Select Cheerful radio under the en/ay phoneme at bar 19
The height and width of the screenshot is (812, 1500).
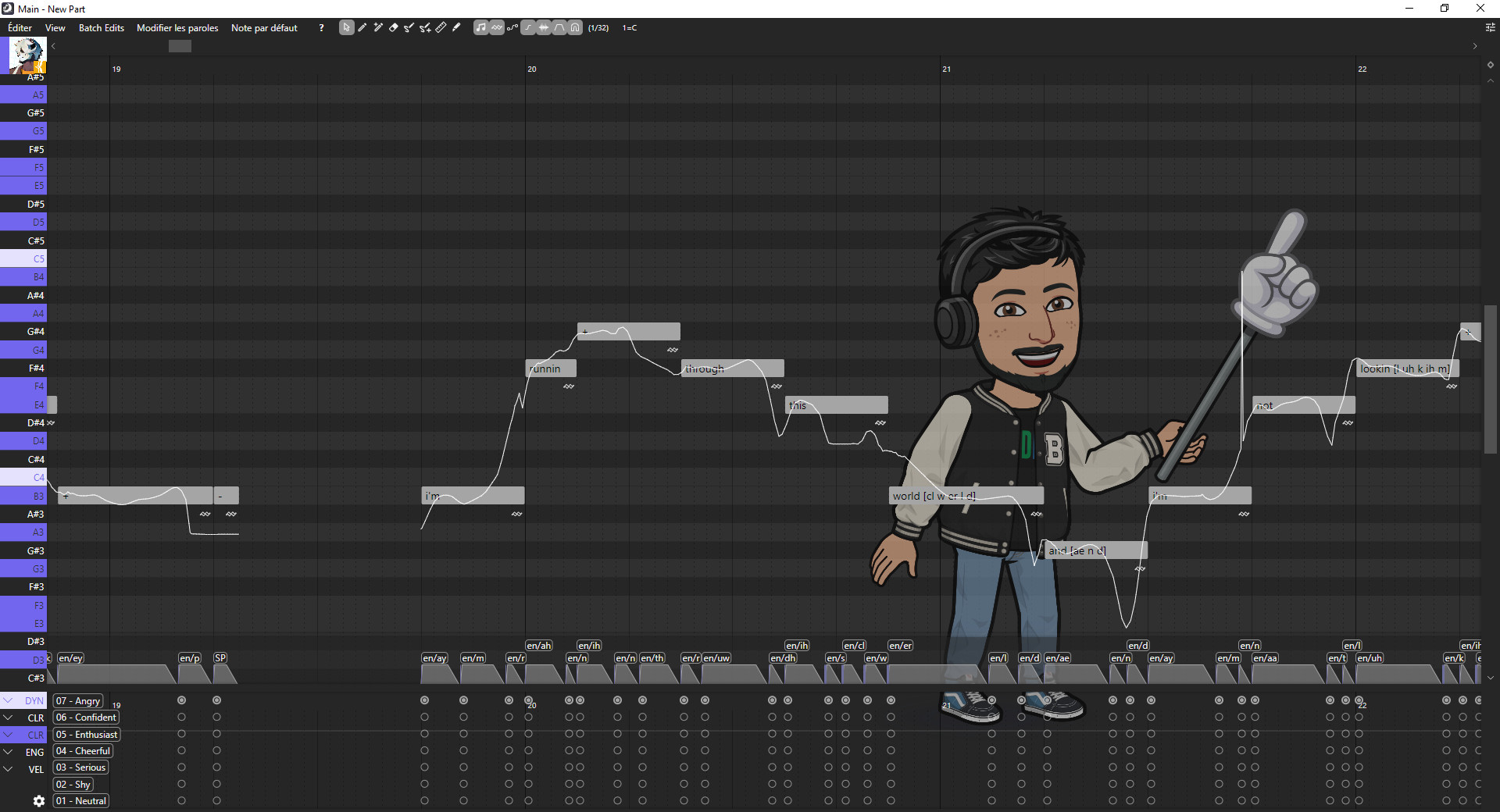(x=424, y=751)
